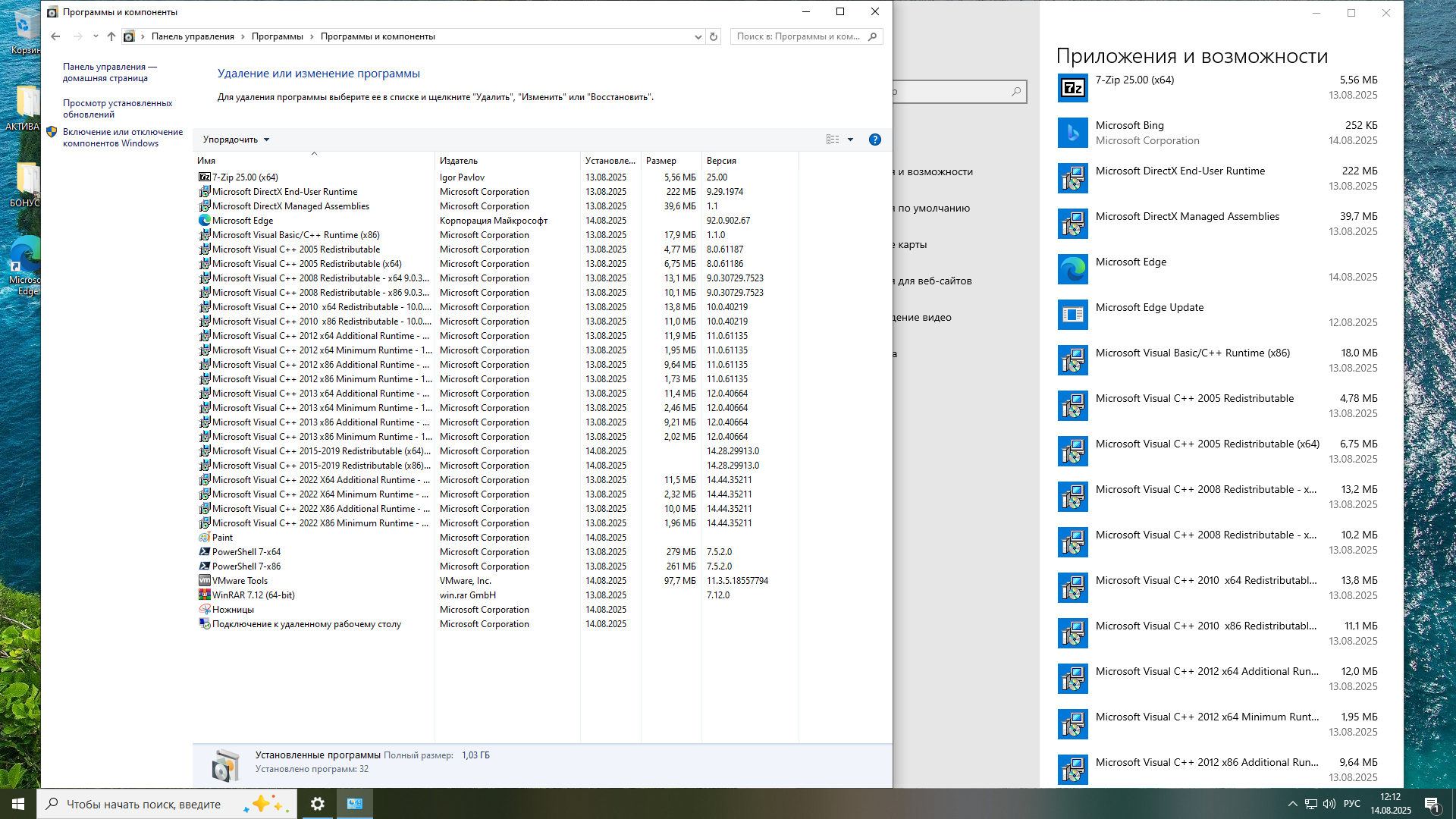The height and width of the screenshot is (819, 1456).
Task: Open recent locations dropdown arrow near navigation
Action: [96, 36]
